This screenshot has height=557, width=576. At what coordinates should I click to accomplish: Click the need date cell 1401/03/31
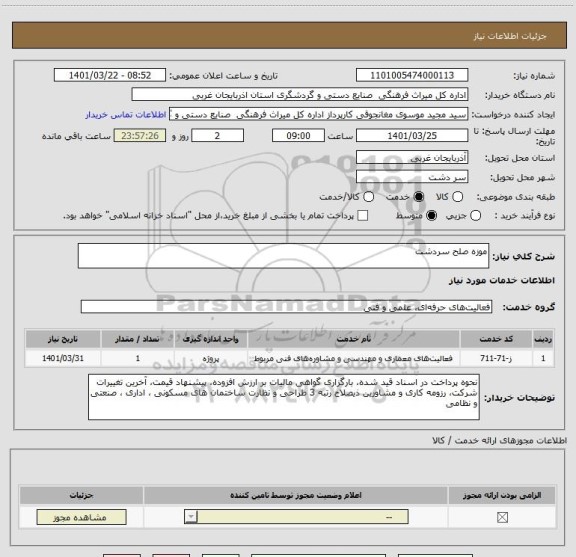tap(63, 358)
